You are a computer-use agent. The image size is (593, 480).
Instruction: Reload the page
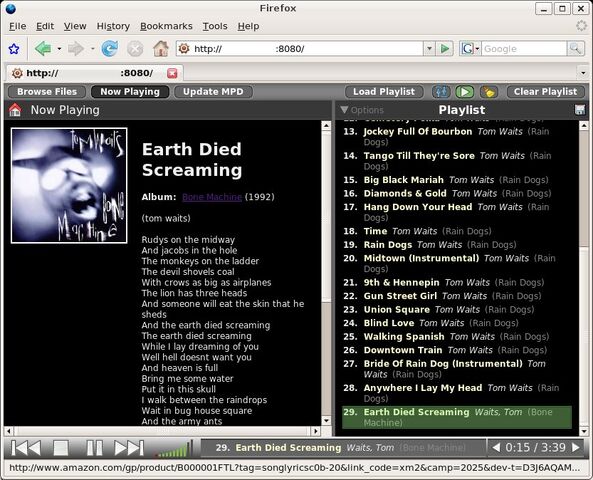(x=110, y=49)
